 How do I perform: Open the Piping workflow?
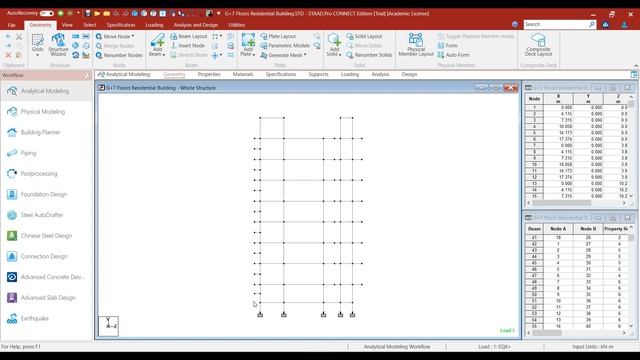point(46,153)
